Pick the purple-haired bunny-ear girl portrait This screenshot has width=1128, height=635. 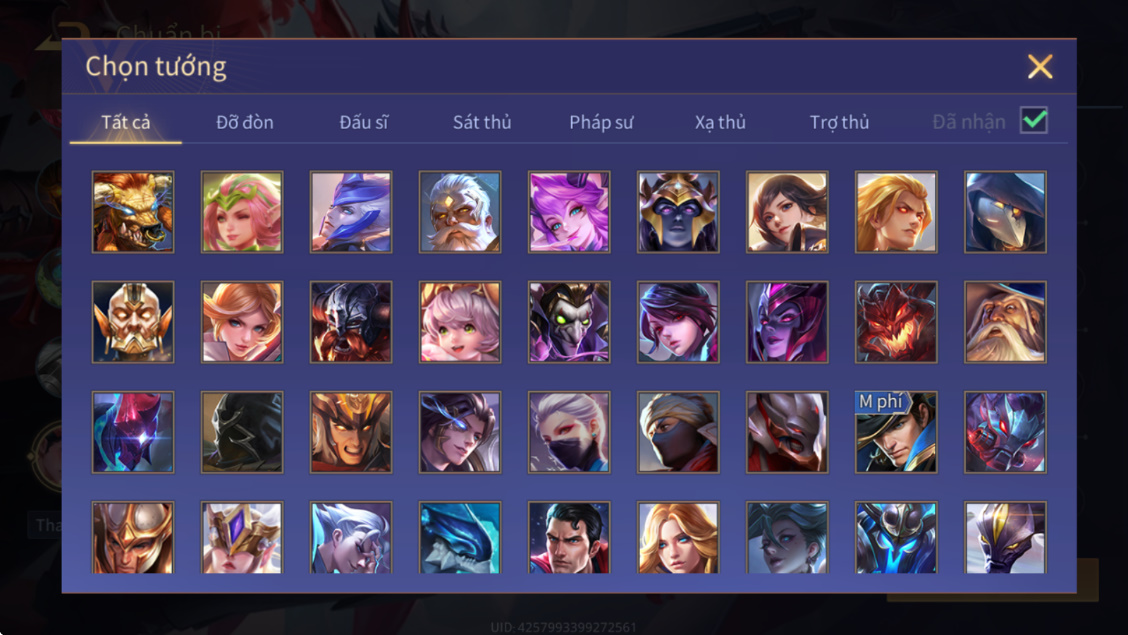pos(569,212)
